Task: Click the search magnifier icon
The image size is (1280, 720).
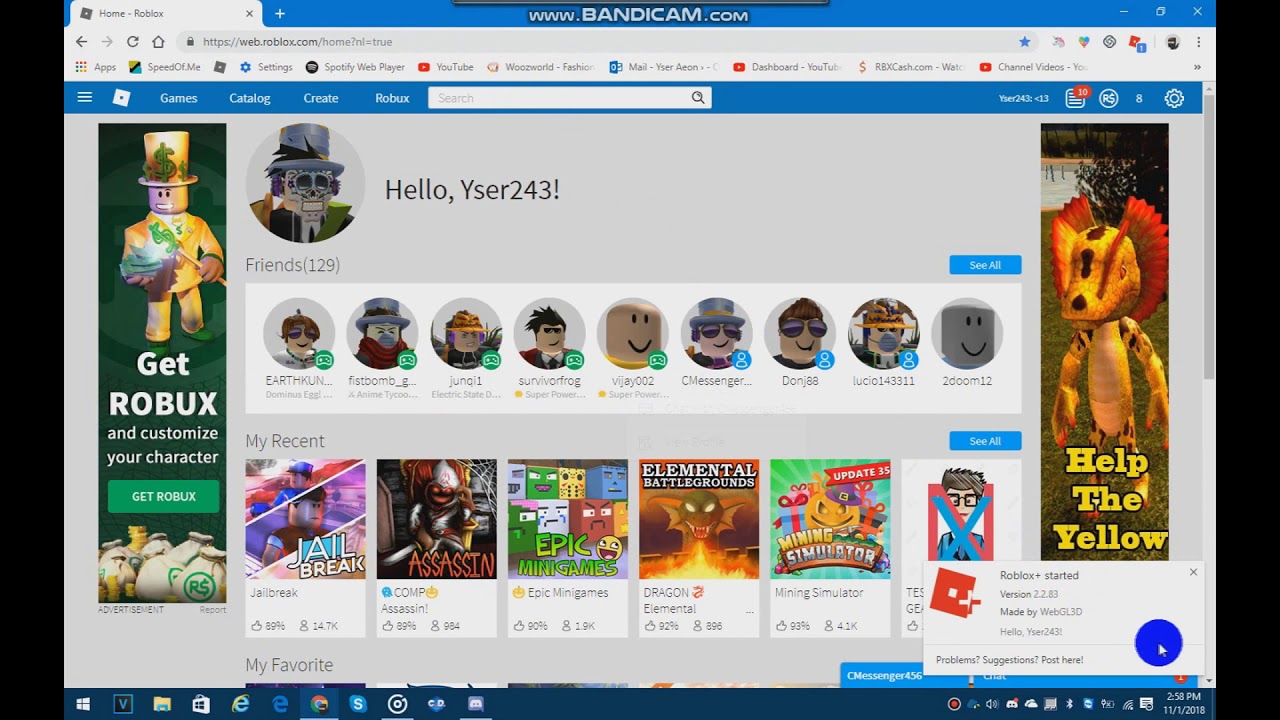Action: (x=698, y=98)
